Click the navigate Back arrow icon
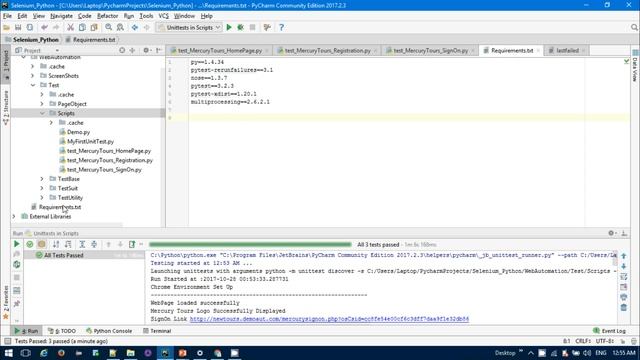Image resolution: width=640 pixels, height=360 pixels. pyautogui.click(x=135, y=27)
